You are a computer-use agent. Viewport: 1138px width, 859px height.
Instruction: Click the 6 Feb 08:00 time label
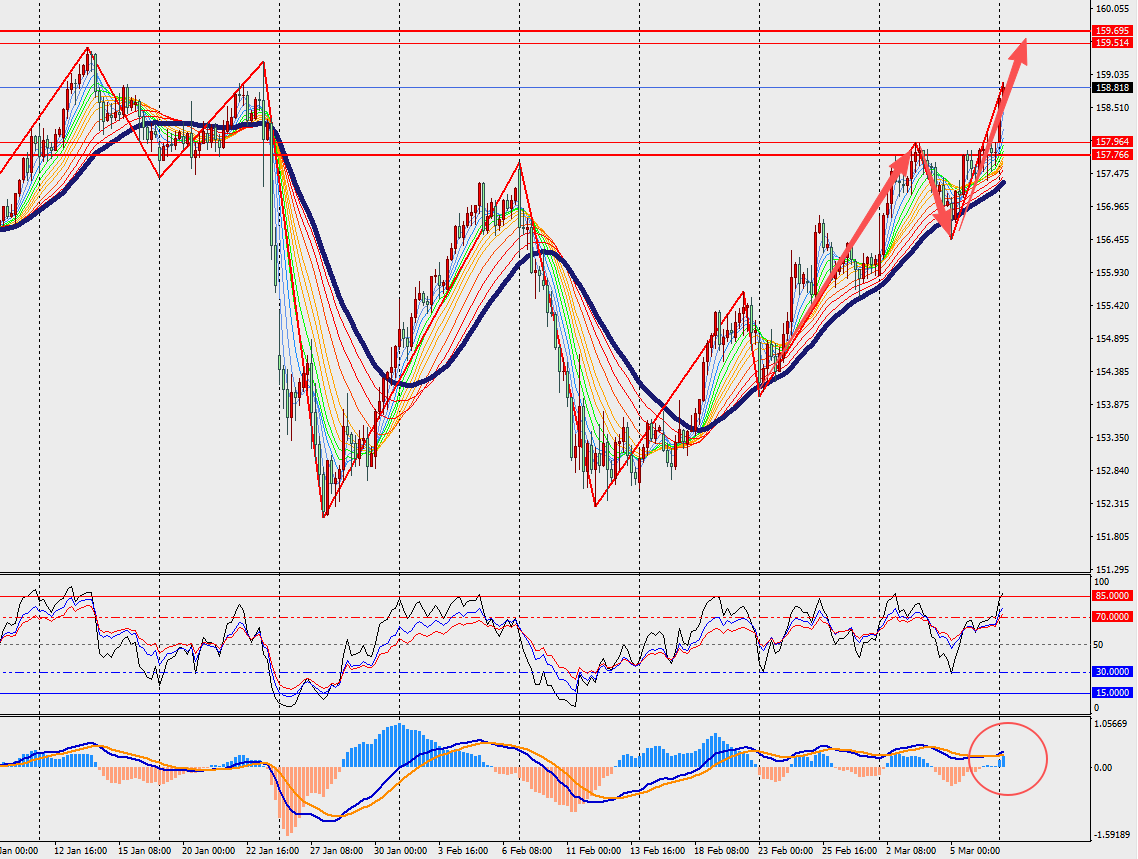(x=526, y=850)
